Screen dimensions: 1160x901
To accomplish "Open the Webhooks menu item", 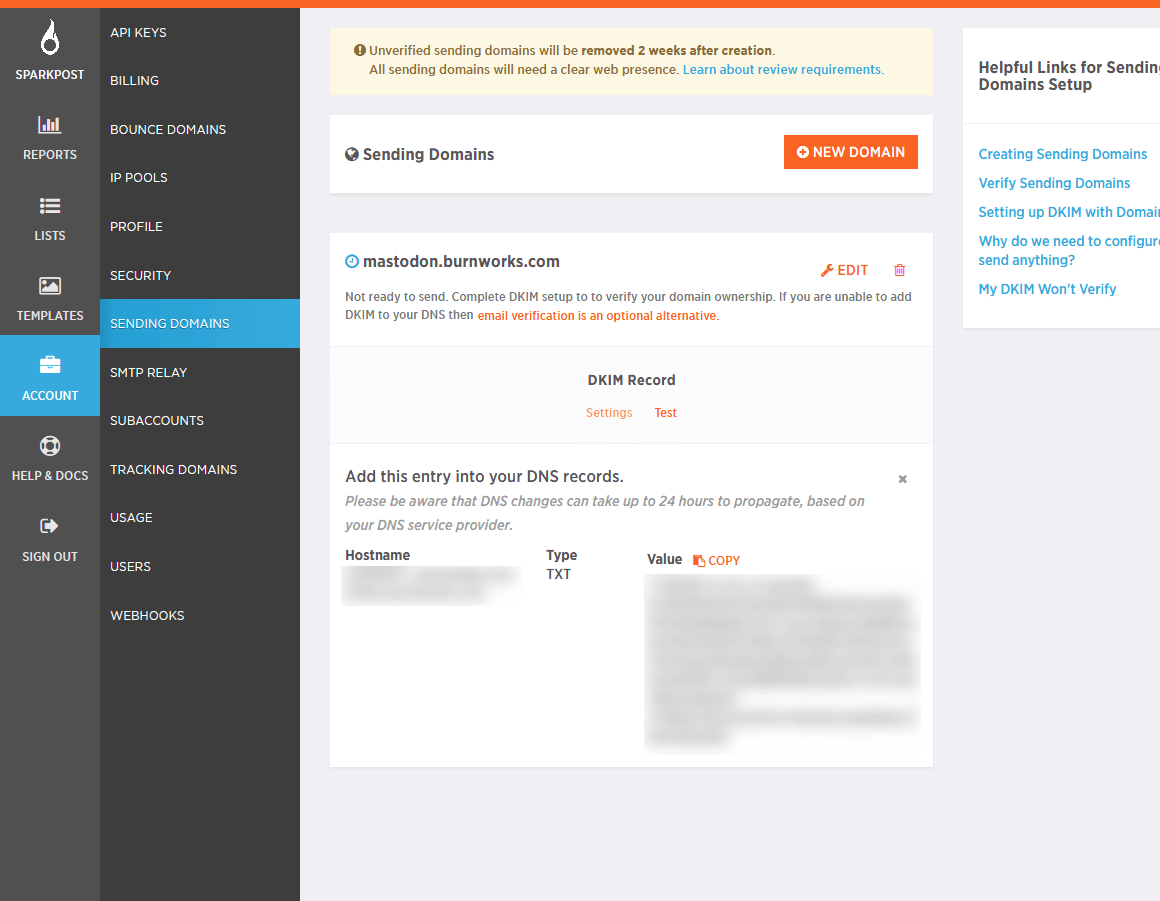I will pyautogui.click(x=147, y=615).
